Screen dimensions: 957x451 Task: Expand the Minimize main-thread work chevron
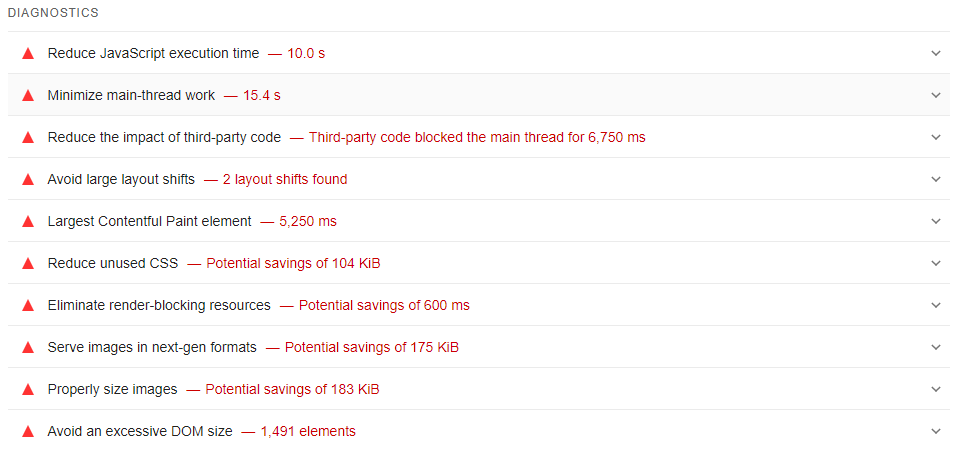point(936,95)
